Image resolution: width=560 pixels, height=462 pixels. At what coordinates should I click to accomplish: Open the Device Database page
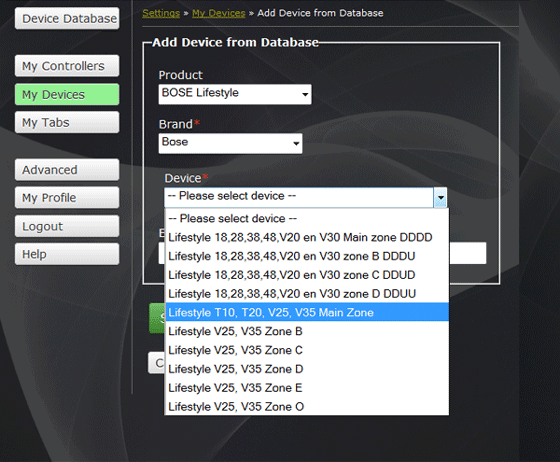point(67,19)
